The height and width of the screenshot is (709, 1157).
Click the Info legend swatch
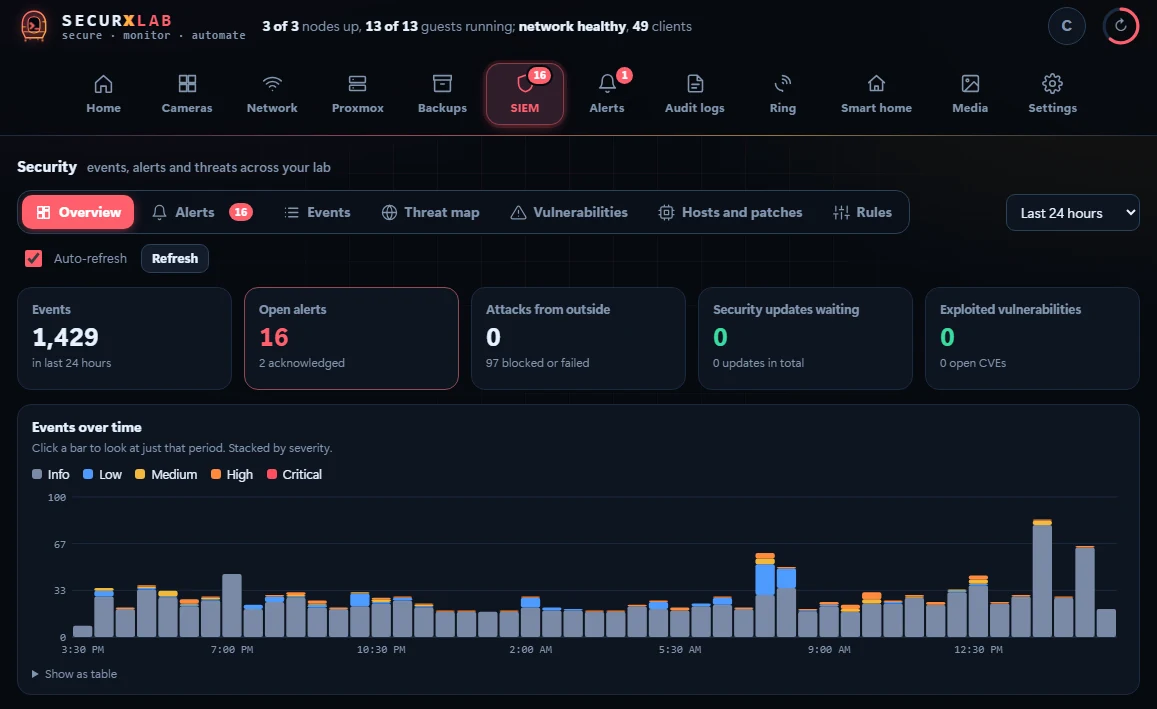pyautogui.click(x=37, y=474)
